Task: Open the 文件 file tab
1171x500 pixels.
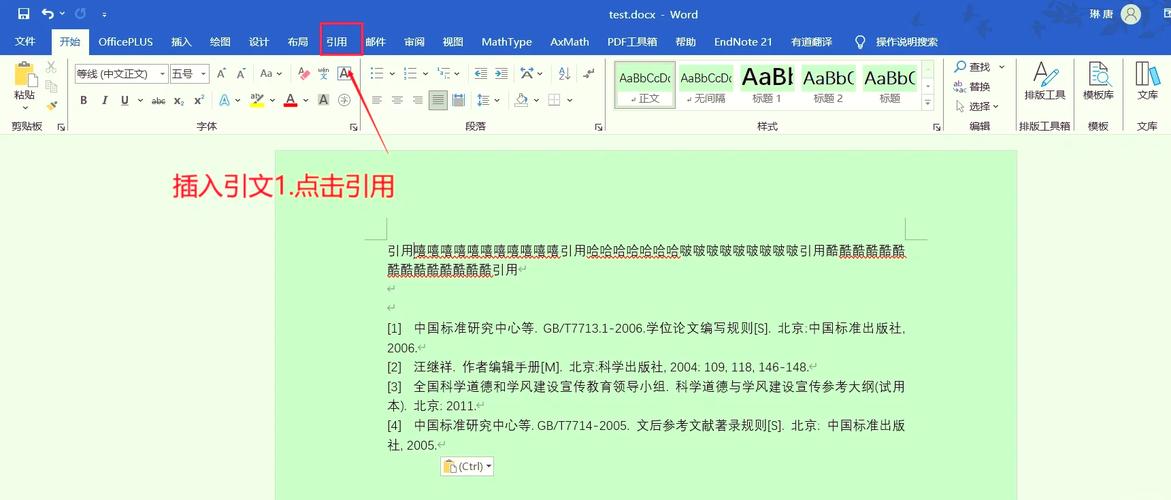Action: point(26,42)
